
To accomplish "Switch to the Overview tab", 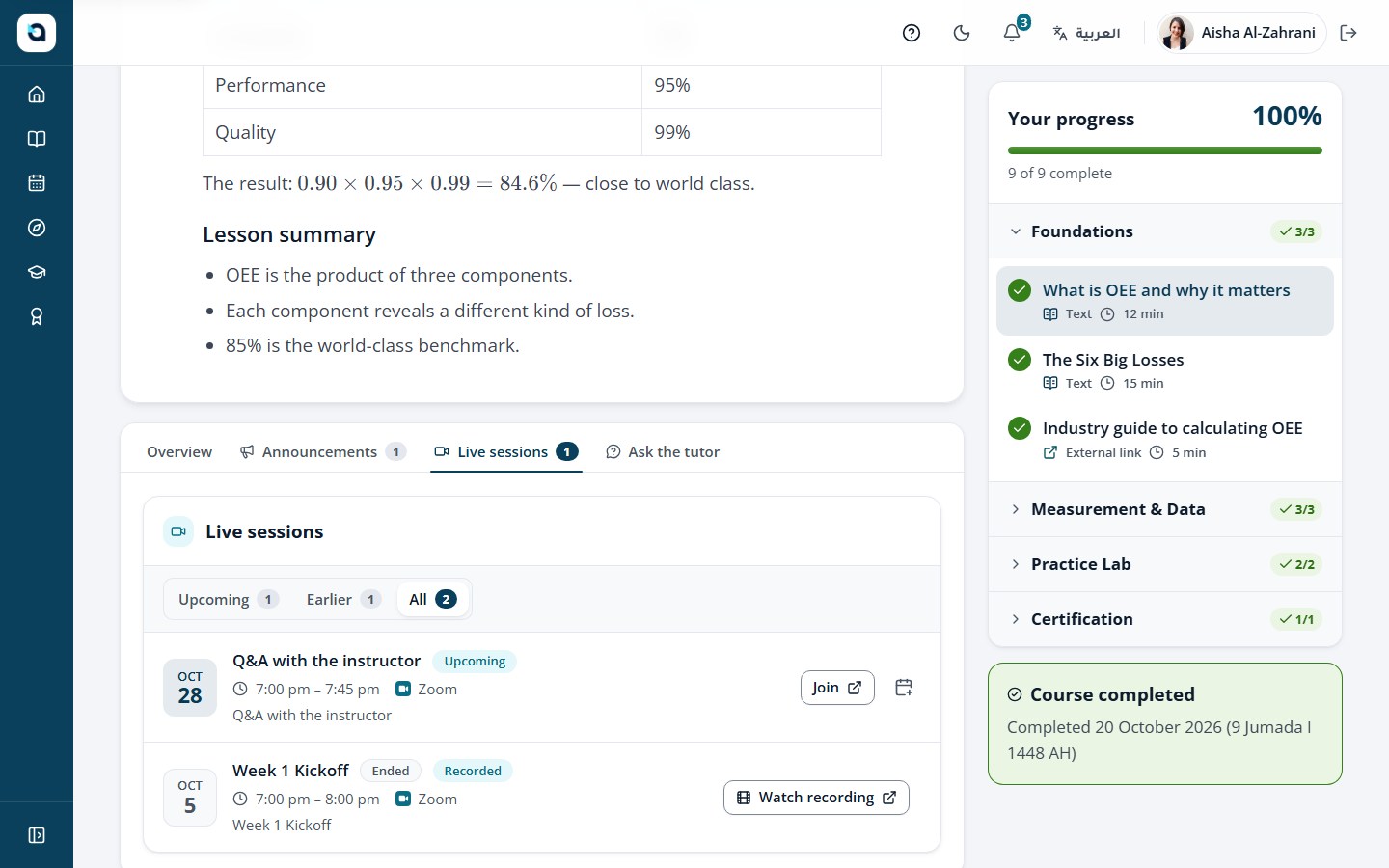I will click(179, 451).
